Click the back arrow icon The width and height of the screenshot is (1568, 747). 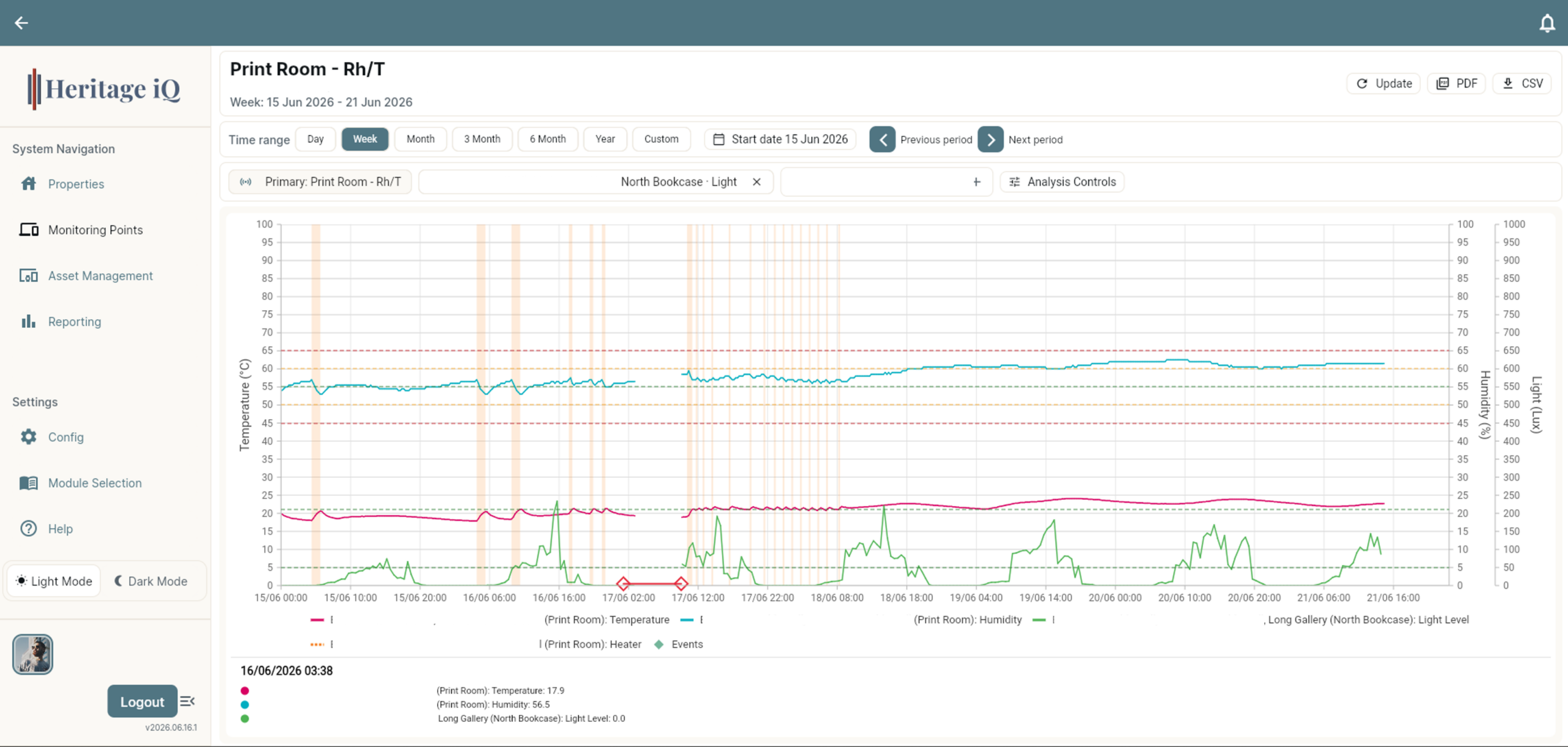pos(21,23)
